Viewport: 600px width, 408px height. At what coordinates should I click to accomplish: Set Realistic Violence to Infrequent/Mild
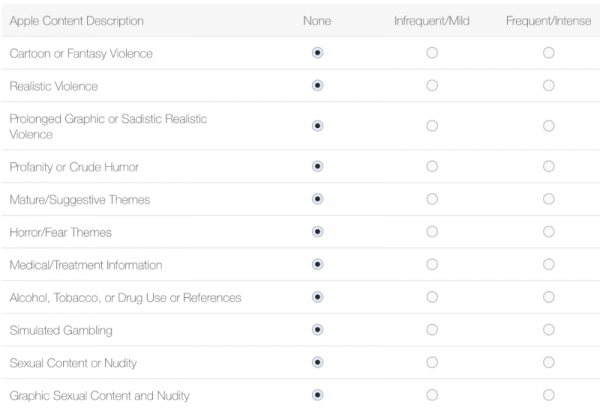(x=432, y=86)
